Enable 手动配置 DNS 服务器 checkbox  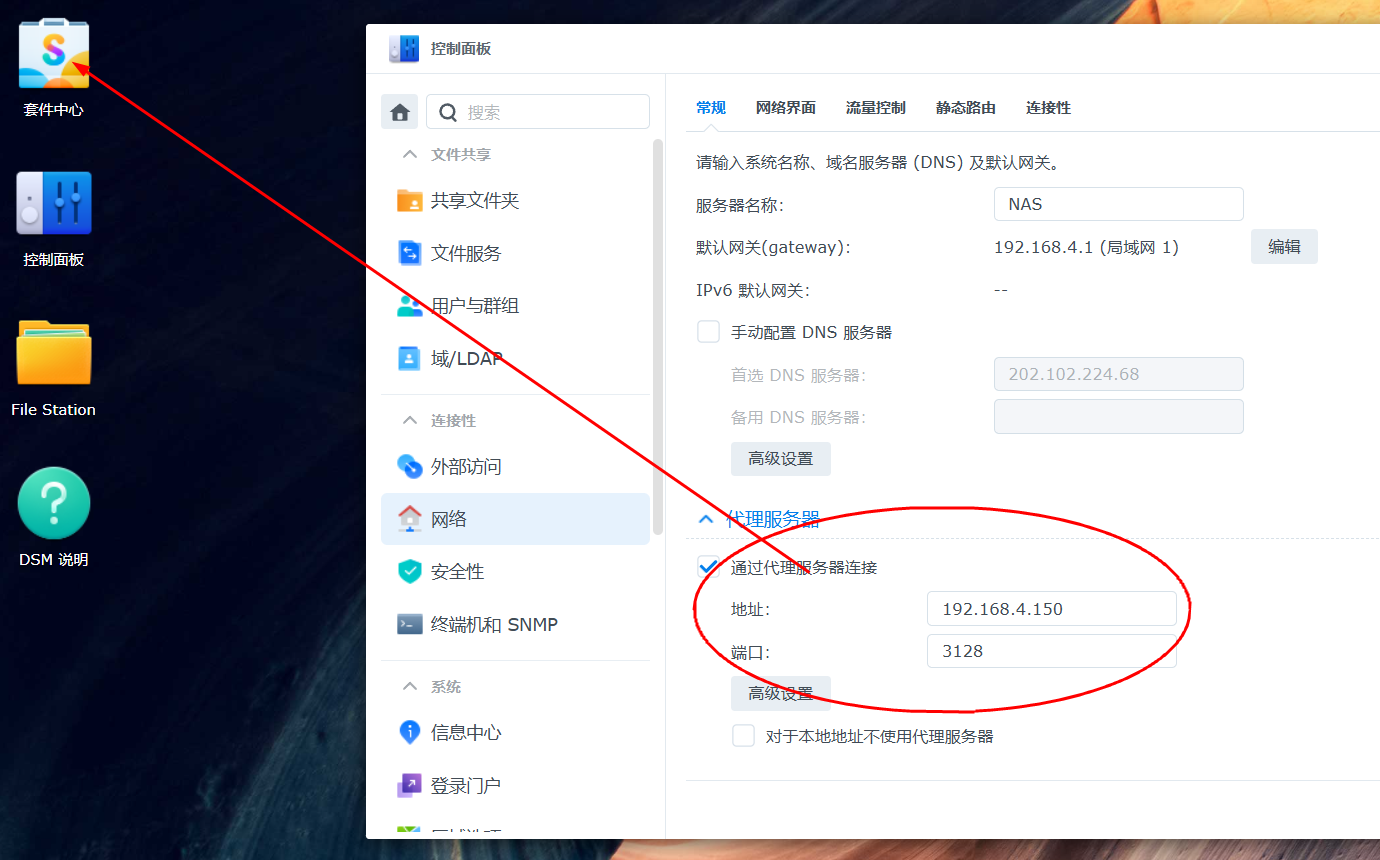point(708,332)
